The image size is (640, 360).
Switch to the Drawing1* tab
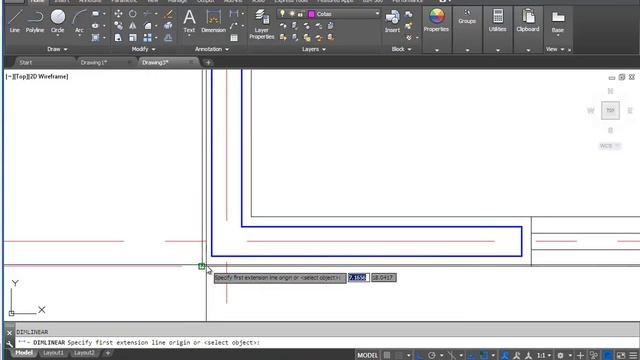click(x=94, y=62)
